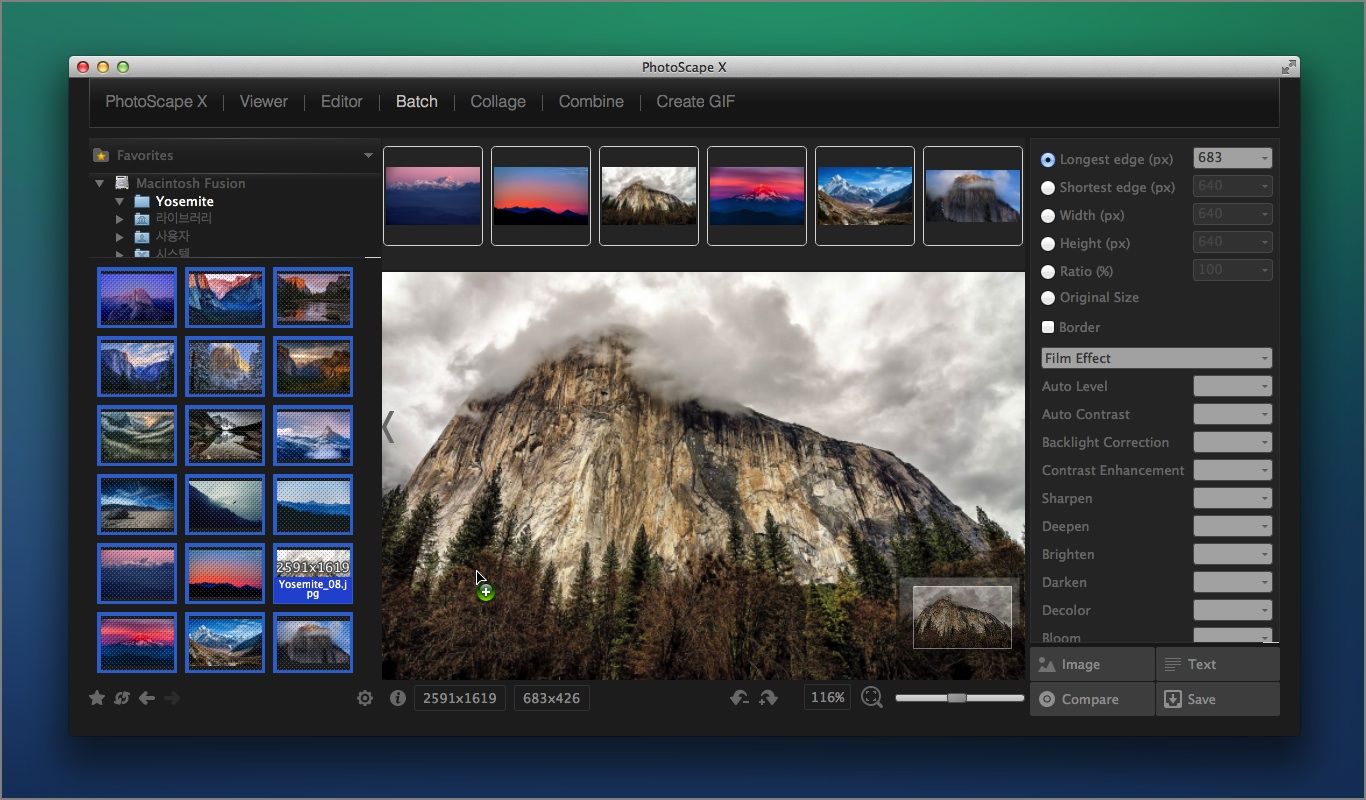Screen dimensions: 1366x800
Task: Click the favorites star icon below the thumbnails
Action: pos(97,698)
